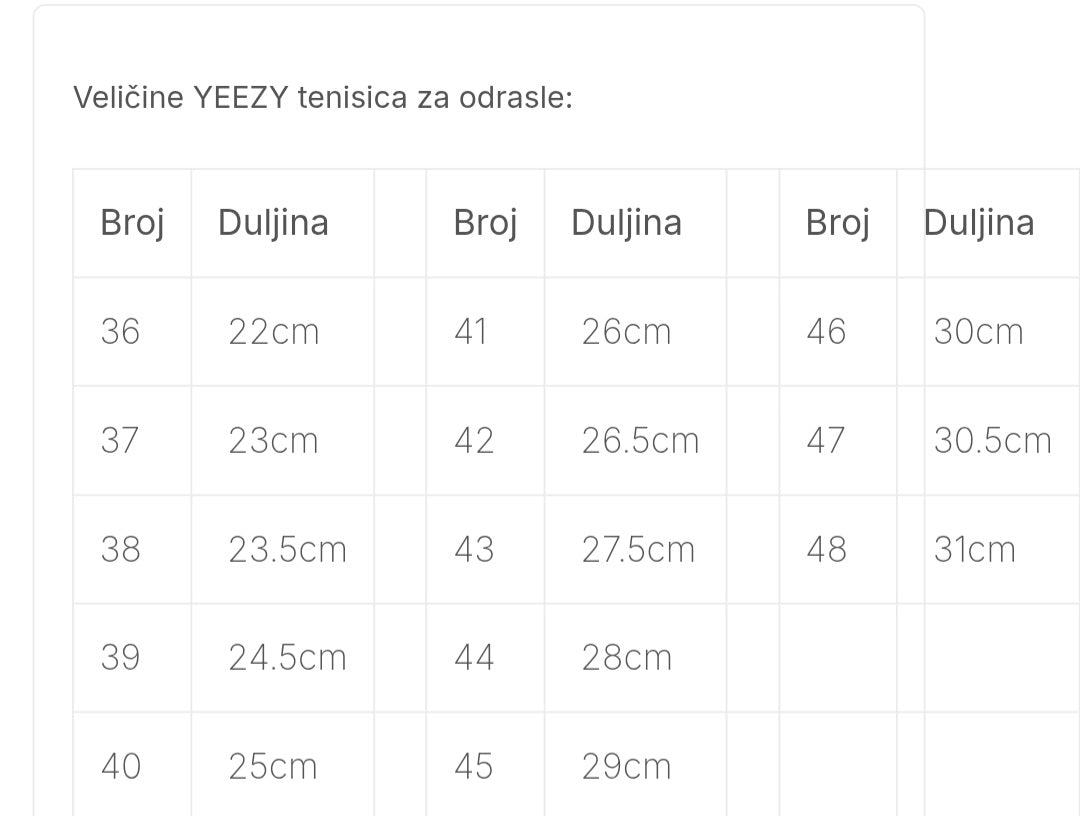Viewport: 1080px width, 816px height.
Task: Select size 48 in the table
Action: [826, 550]
